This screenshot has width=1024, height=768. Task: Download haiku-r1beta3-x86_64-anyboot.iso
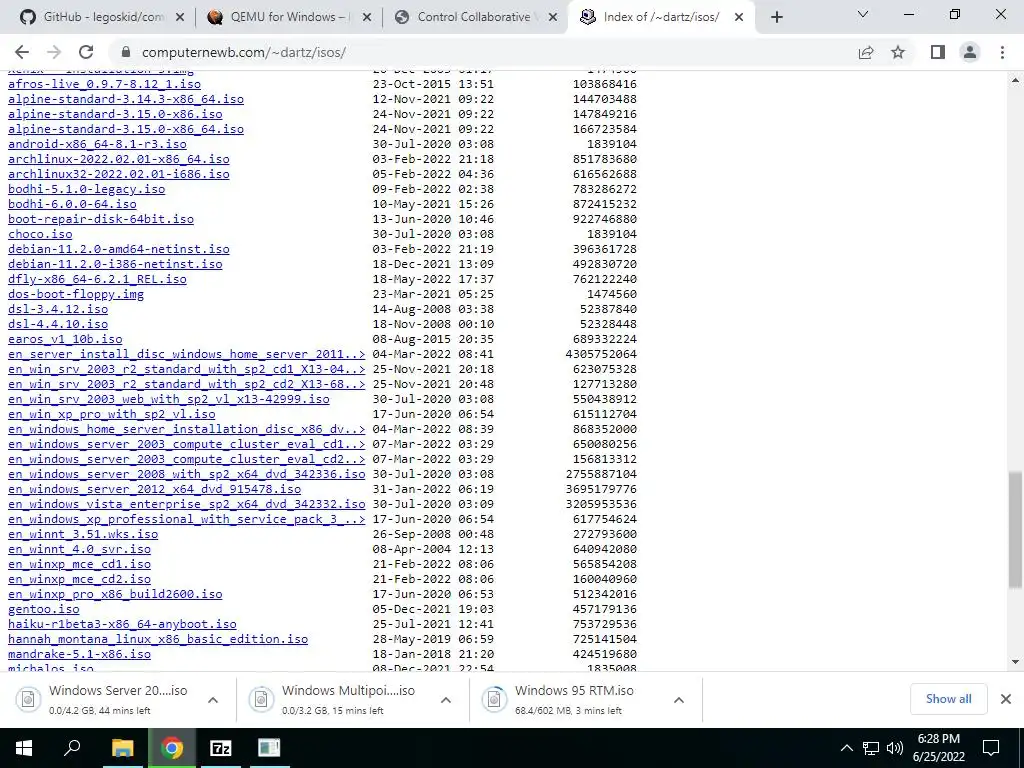click(x=122, y=625)
